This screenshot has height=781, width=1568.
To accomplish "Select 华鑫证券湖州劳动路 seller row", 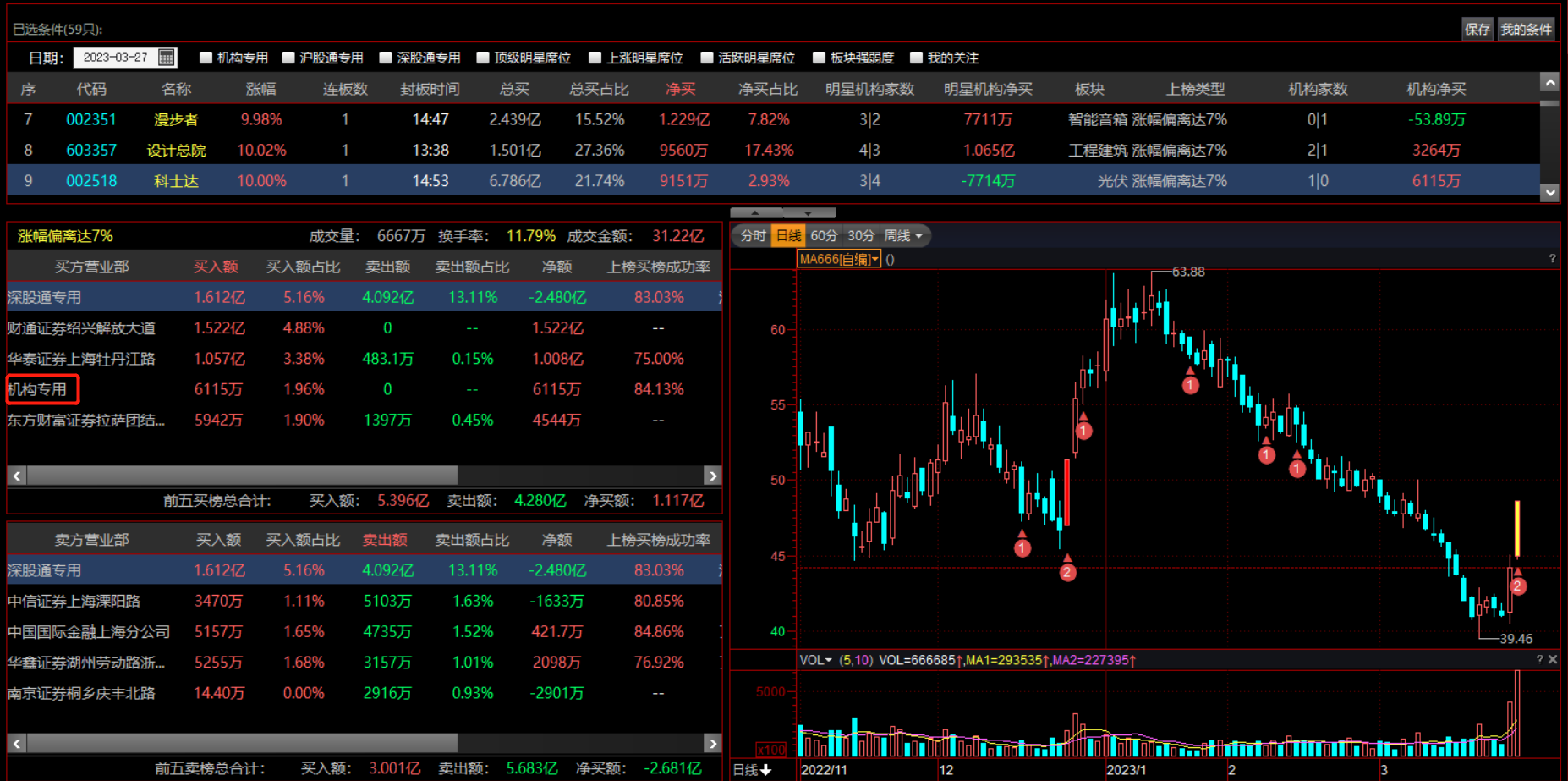I will coord(364,662).
